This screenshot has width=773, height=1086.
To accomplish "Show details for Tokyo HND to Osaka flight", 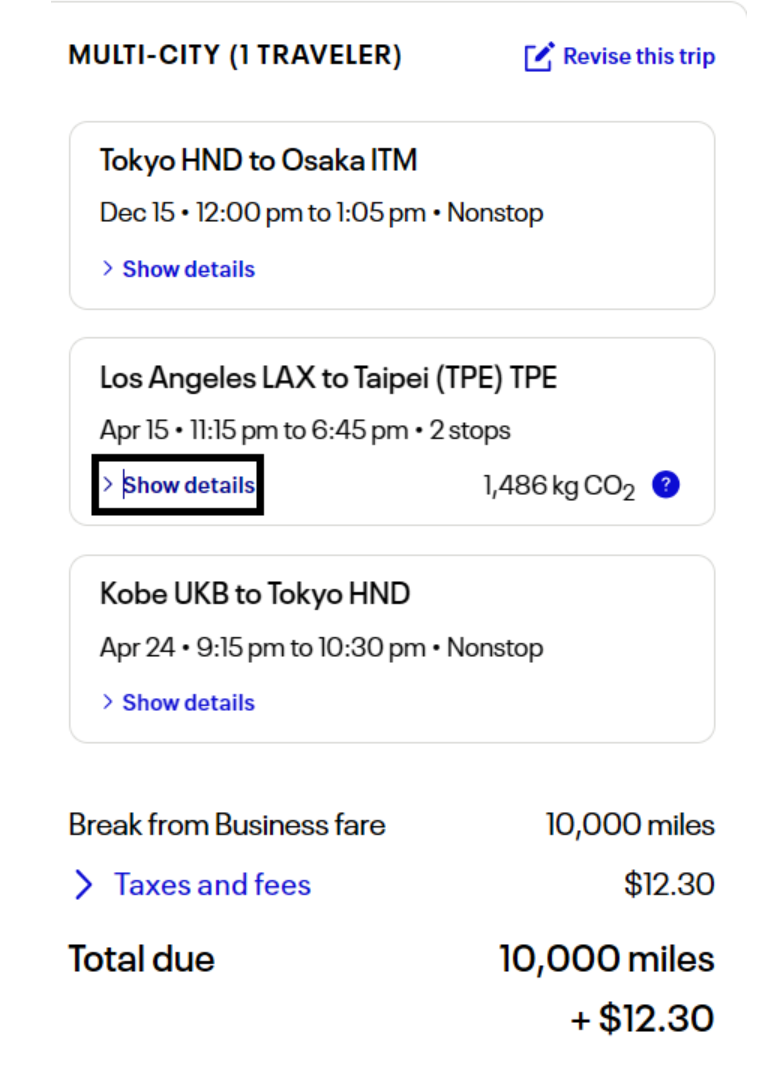I will point(188,269).
